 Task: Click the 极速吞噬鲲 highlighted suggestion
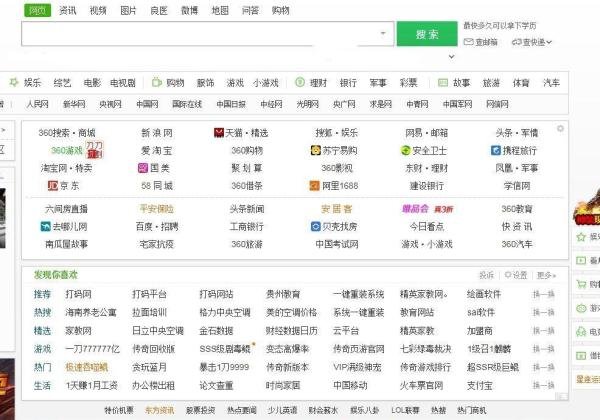coord(86,367)
